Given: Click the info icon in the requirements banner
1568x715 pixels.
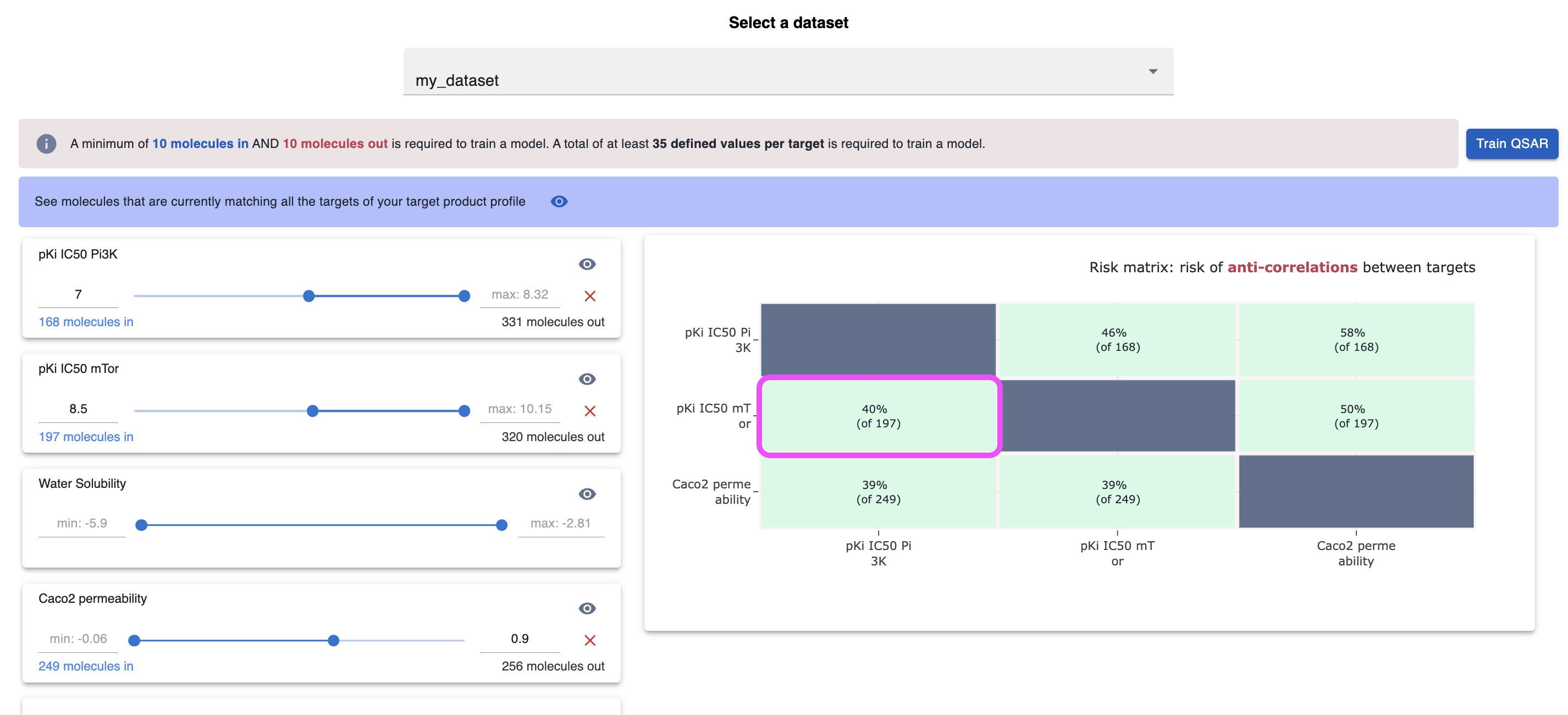Looking at the screenshot, I should pyautogui.click(x=46, y=144).
